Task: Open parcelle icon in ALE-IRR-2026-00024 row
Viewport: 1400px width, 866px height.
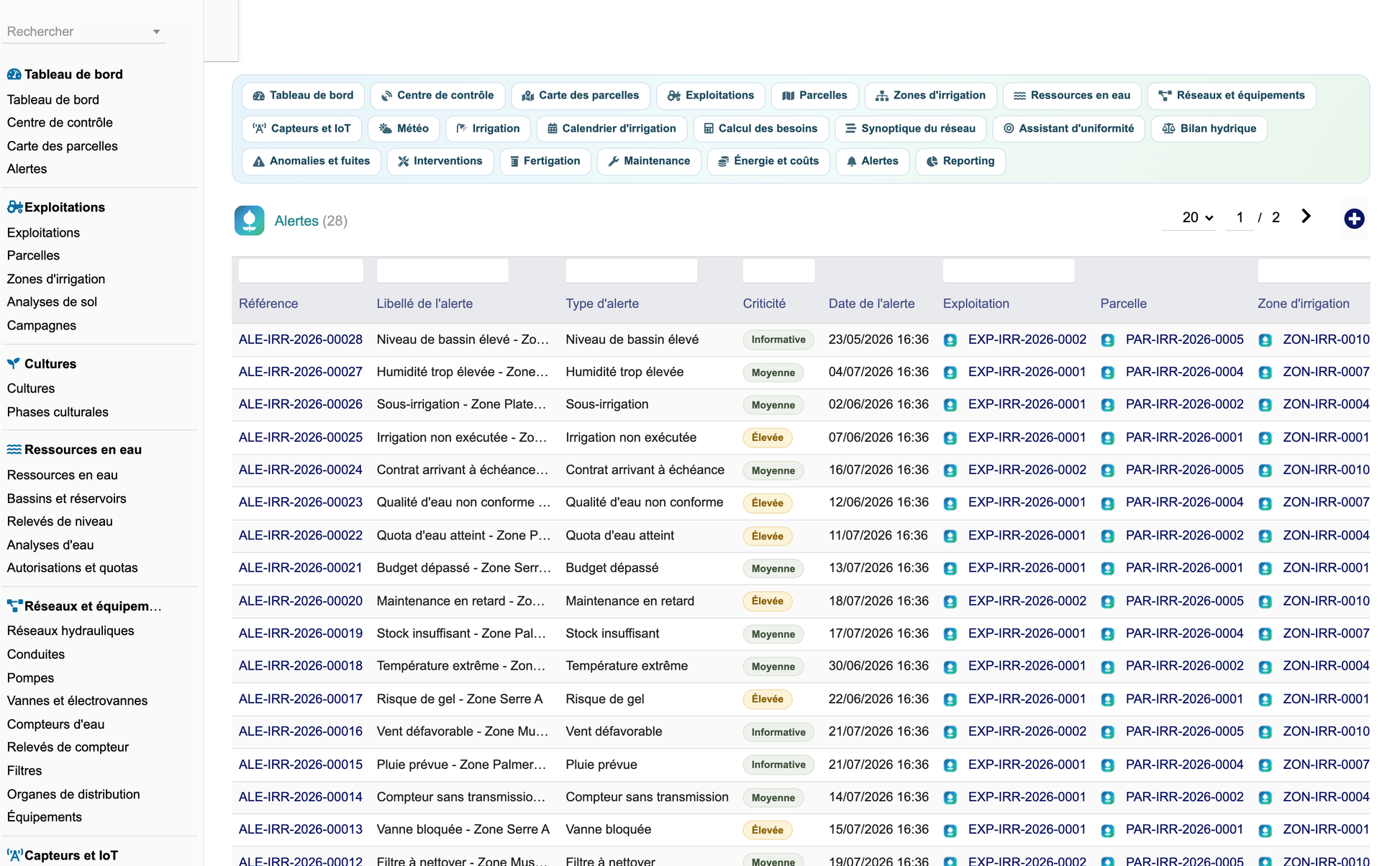Action: (1108, 470)
